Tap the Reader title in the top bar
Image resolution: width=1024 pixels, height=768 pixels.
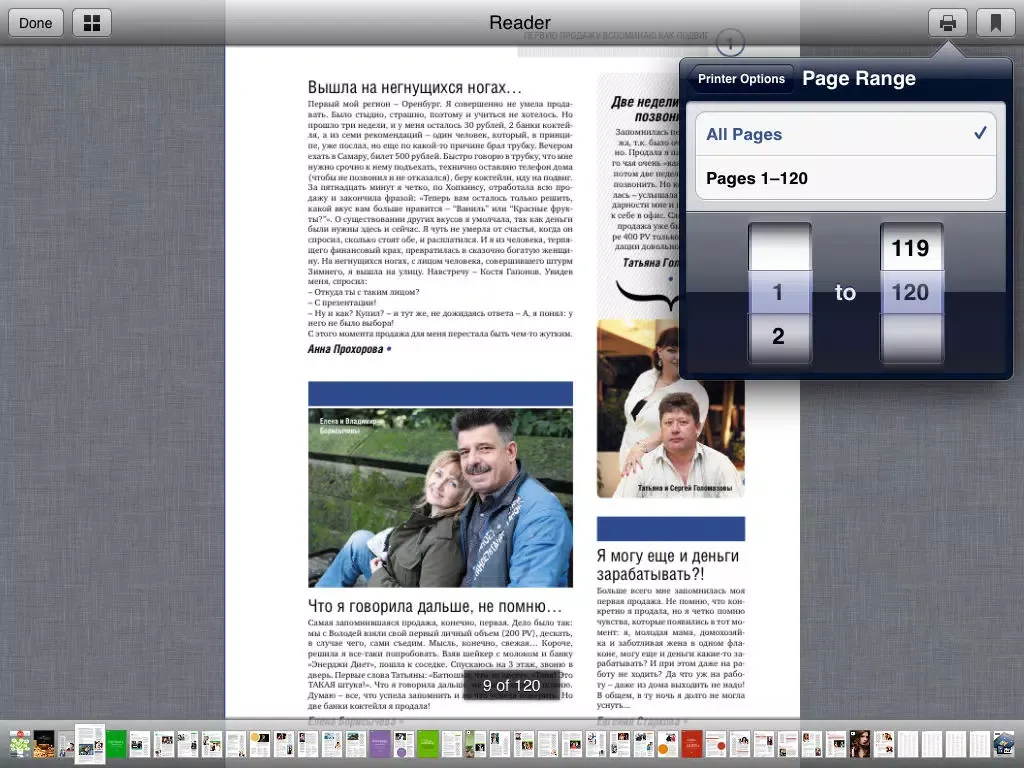(519, 23)
